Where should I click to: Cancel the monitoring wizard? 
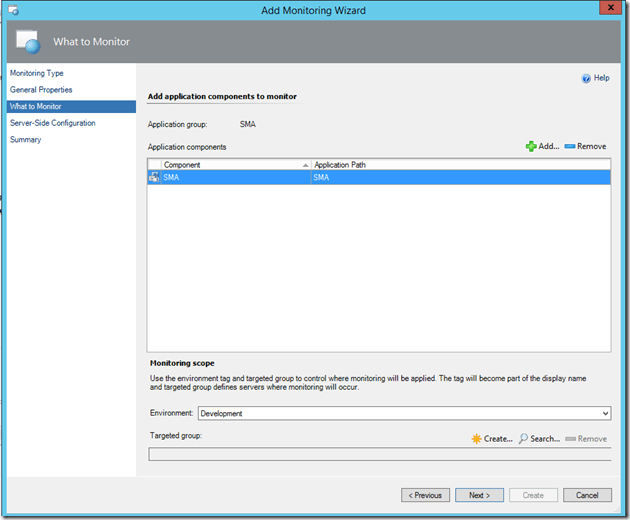point(587,495)
